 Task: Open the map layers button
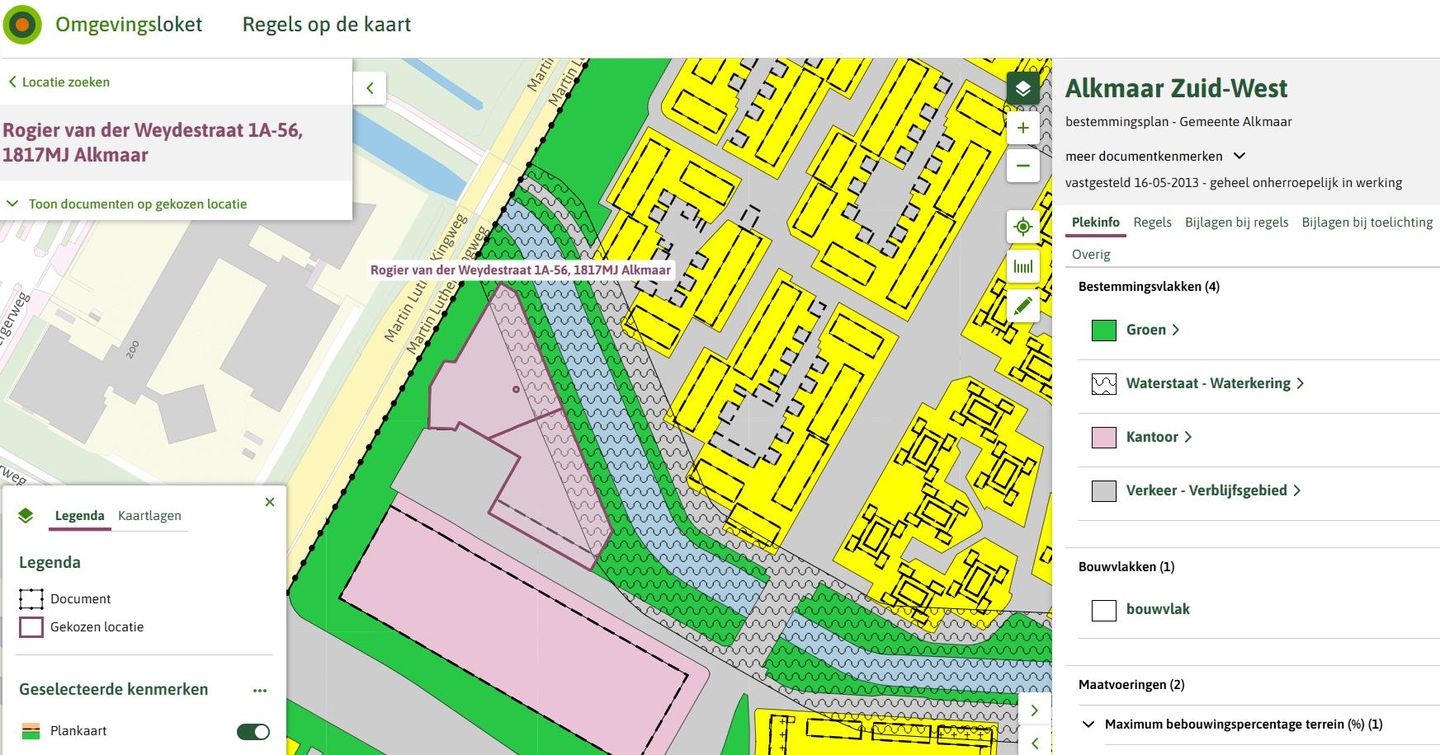(1022, 89)
